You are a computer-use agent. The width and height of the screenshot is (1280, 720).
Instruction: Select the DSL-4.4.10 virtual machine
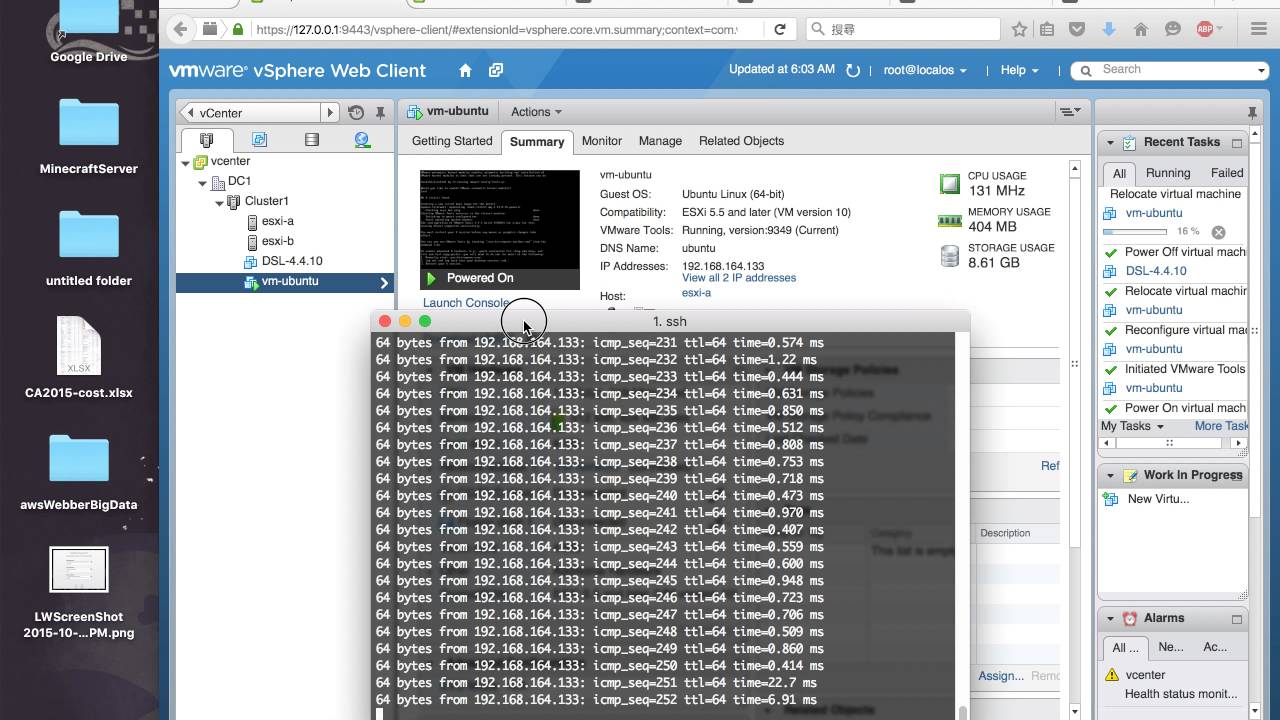292,261
